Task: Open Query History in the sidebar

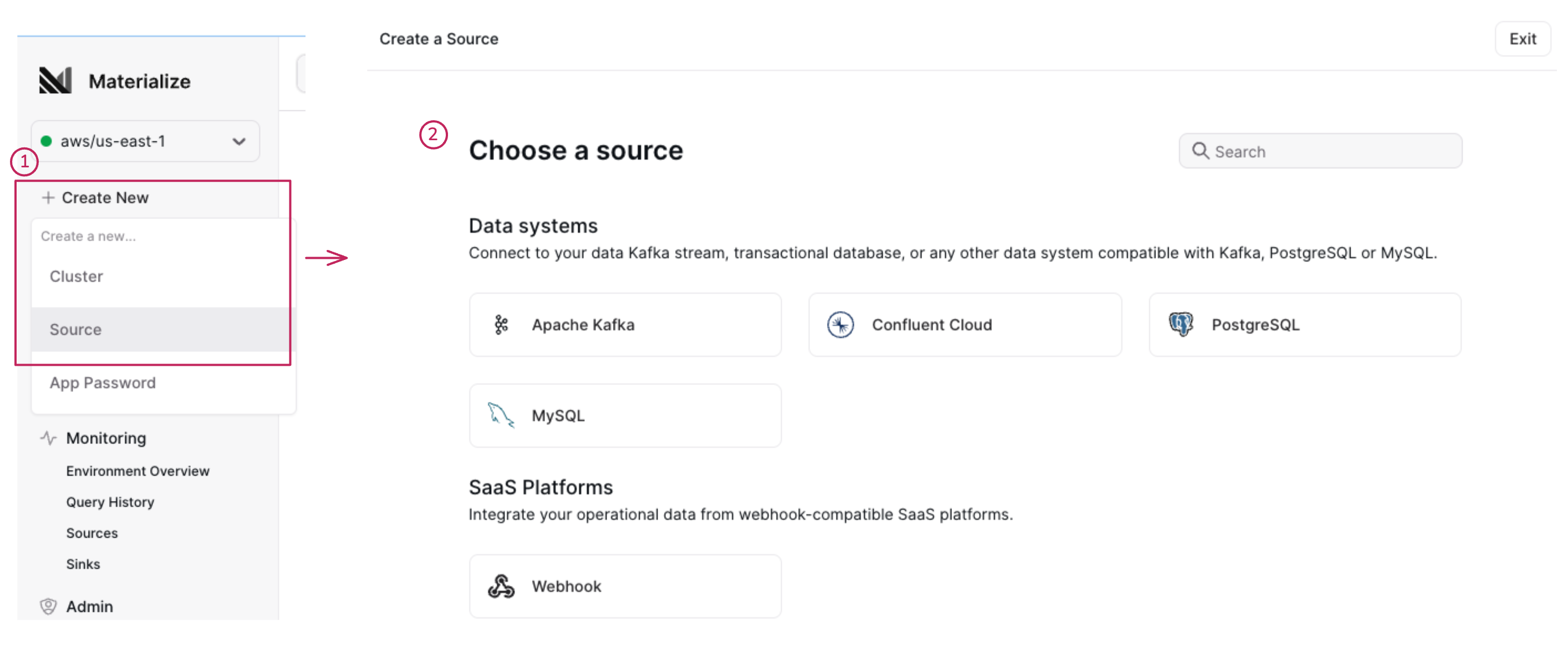Action: click(x=110, y=502)
